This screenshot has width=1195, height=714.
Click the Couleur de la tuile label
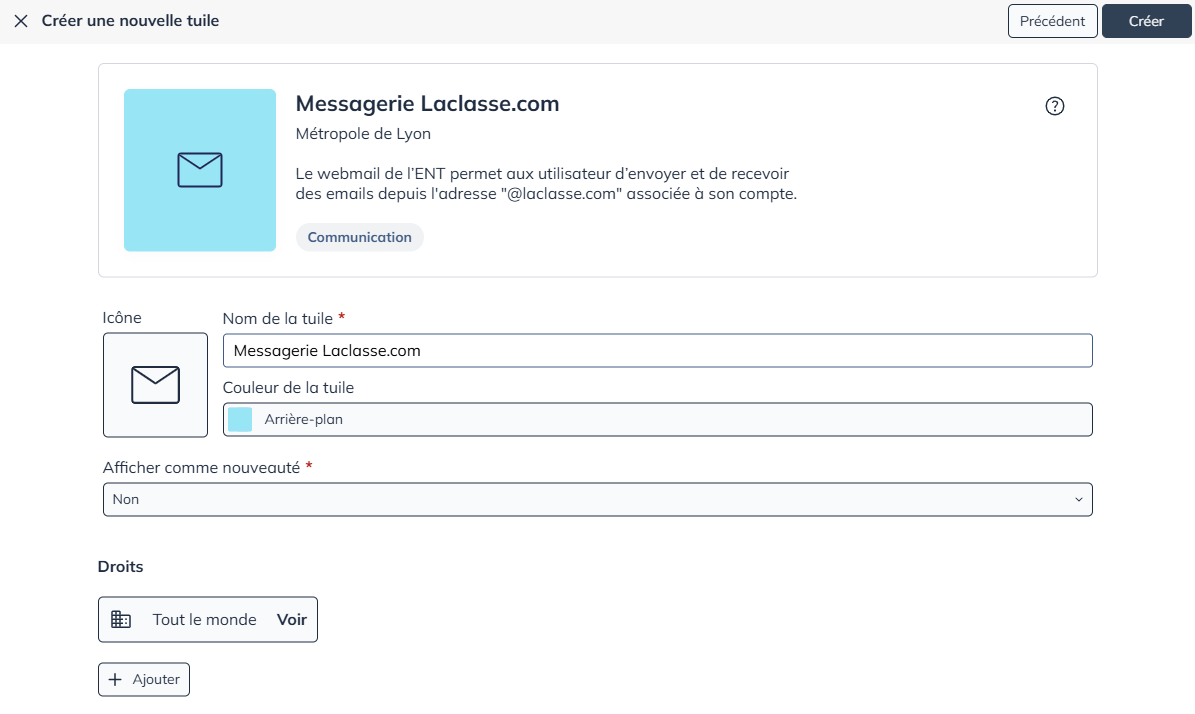(x=288, y=388)
